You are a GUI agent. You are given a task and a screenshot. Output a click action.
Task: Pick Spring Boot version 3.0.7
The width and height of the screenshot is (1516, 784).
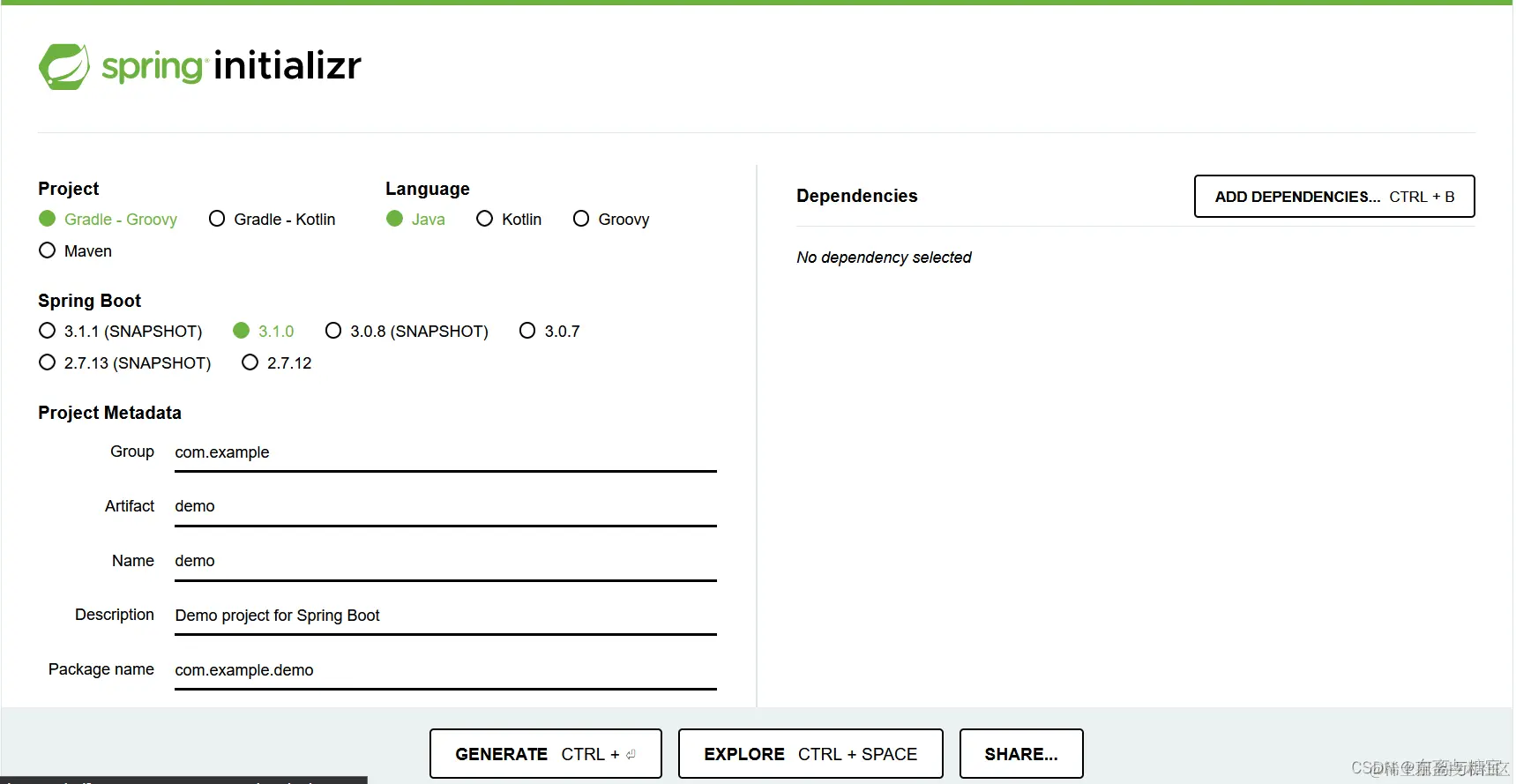(x=549, y=331)
